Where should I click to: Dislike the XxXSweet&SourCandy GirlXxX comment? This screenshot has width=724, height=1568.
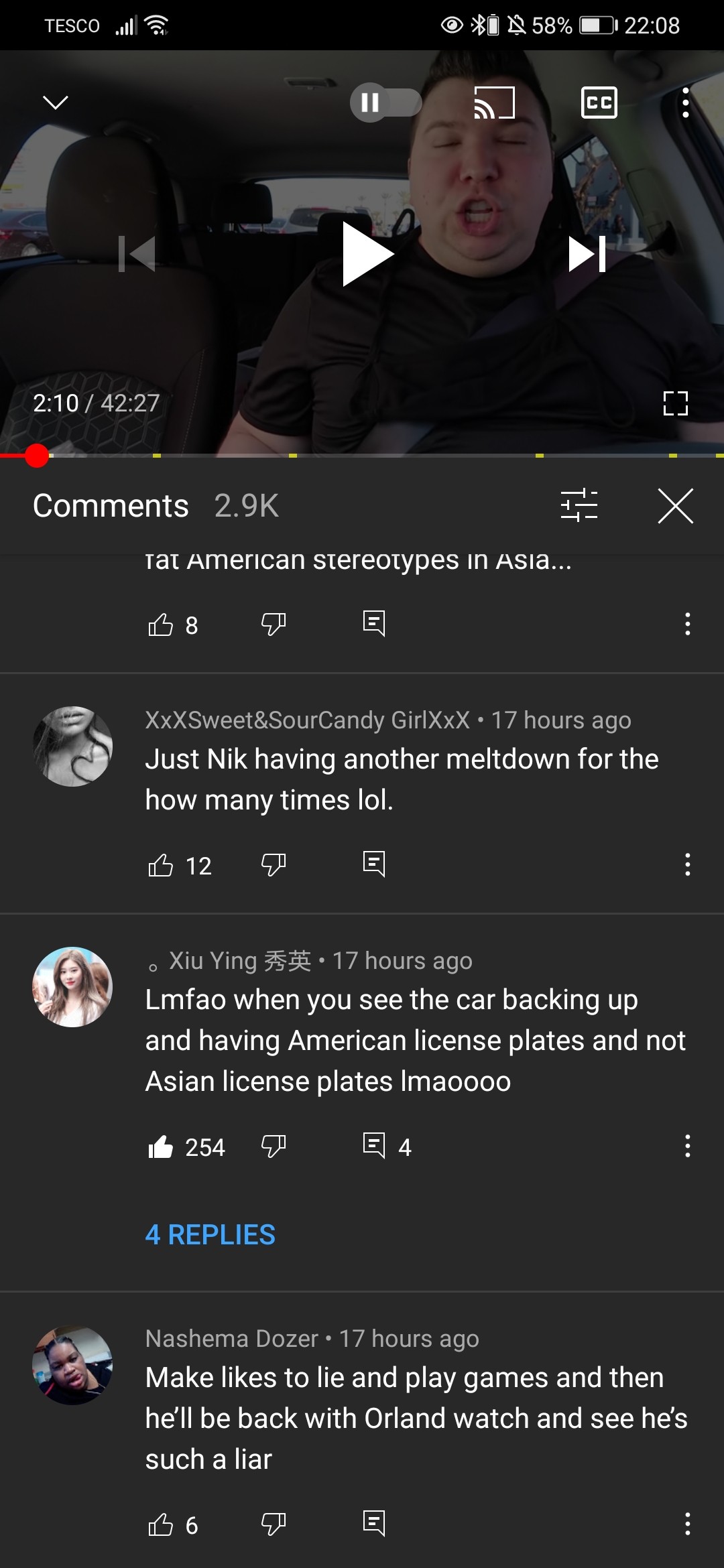(x=274, y=865)
